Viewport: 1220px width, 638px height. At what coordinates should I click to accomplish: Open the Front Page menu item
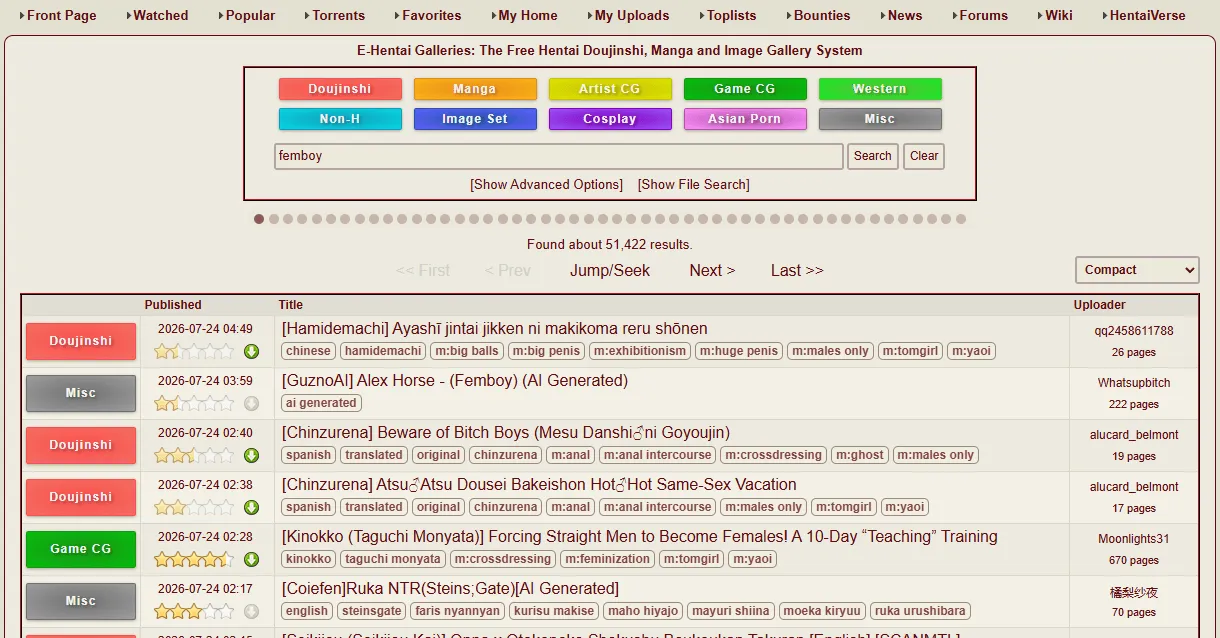point(61,15)
